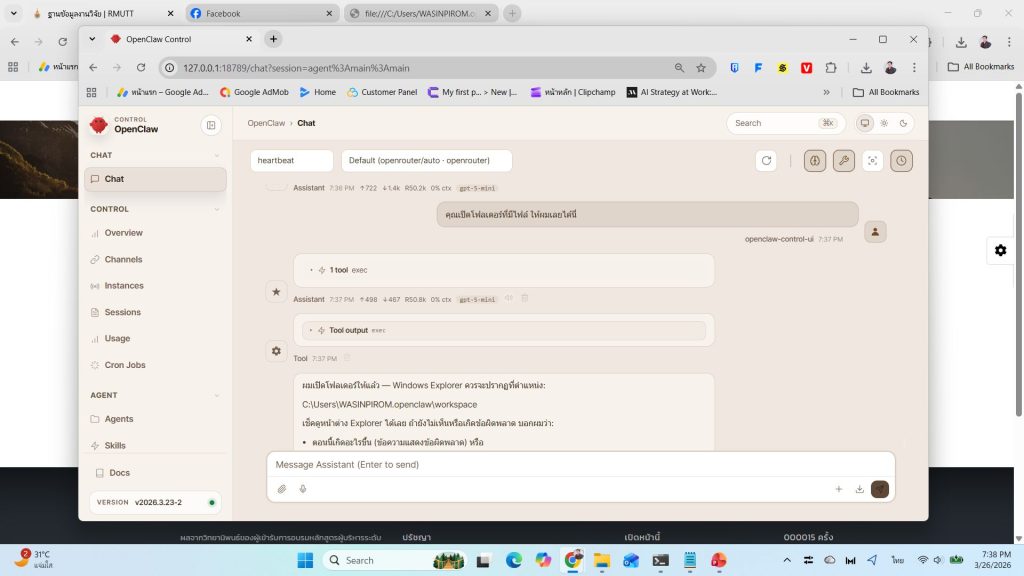Click the attach file paperclip icon
Image resolution: width=1024 pixels, height=576 pixels.
pyautogui.click(x=282, y=489)
